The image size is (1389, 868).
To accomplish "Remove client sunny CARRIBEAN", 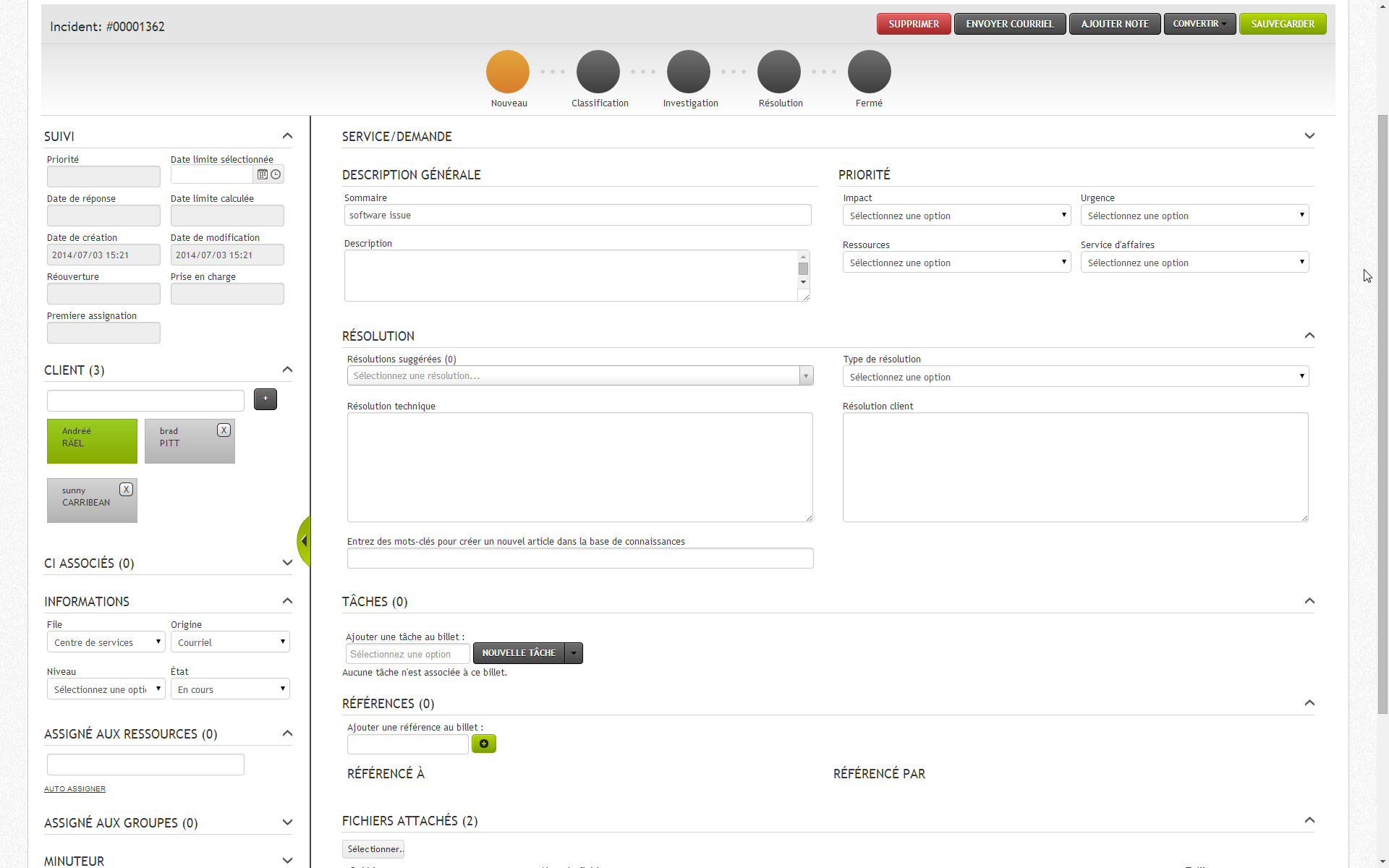I will (127, 490).
